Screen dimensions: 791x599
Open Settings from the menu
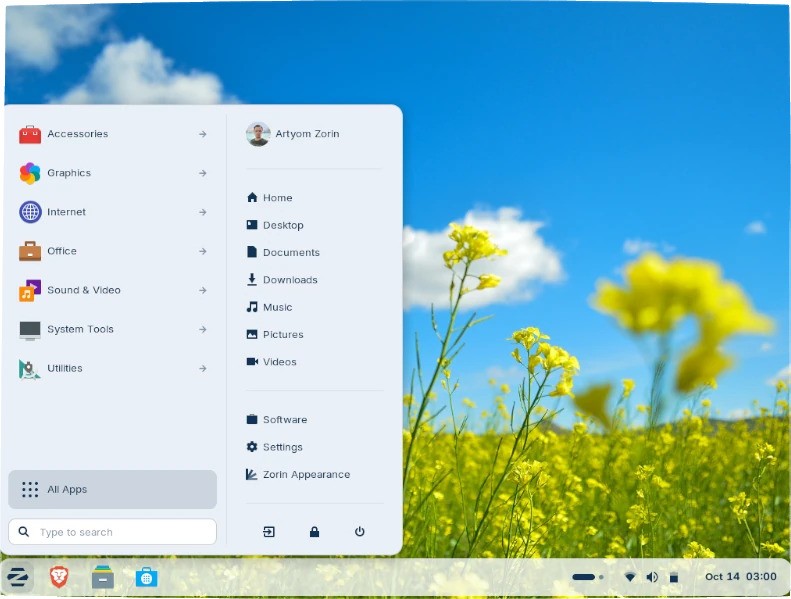[282, 447]
